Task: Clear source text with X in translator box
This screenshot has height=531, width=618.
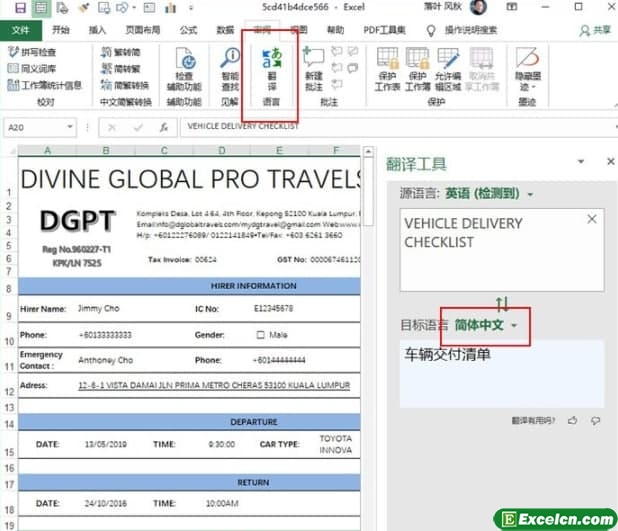Action: (x=592, y=219)
